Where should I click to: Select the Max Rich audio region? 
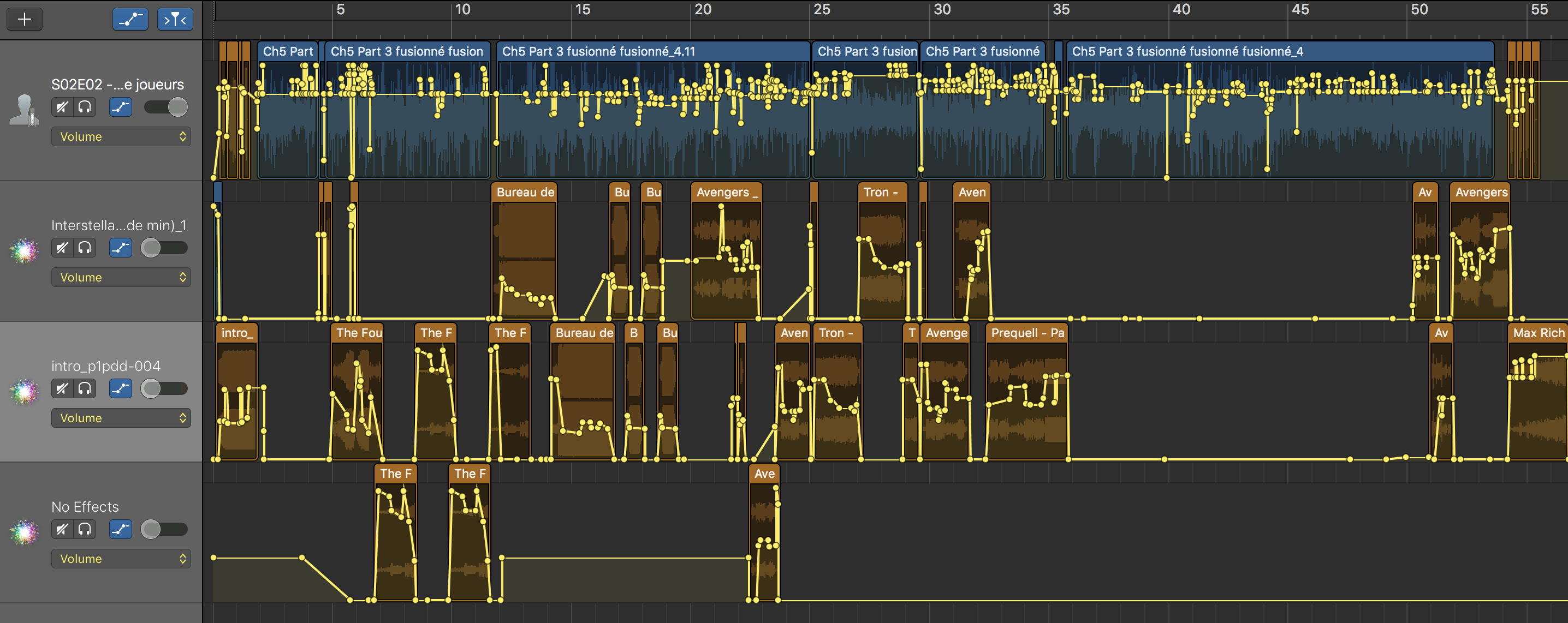click(x=1537, y=333)
